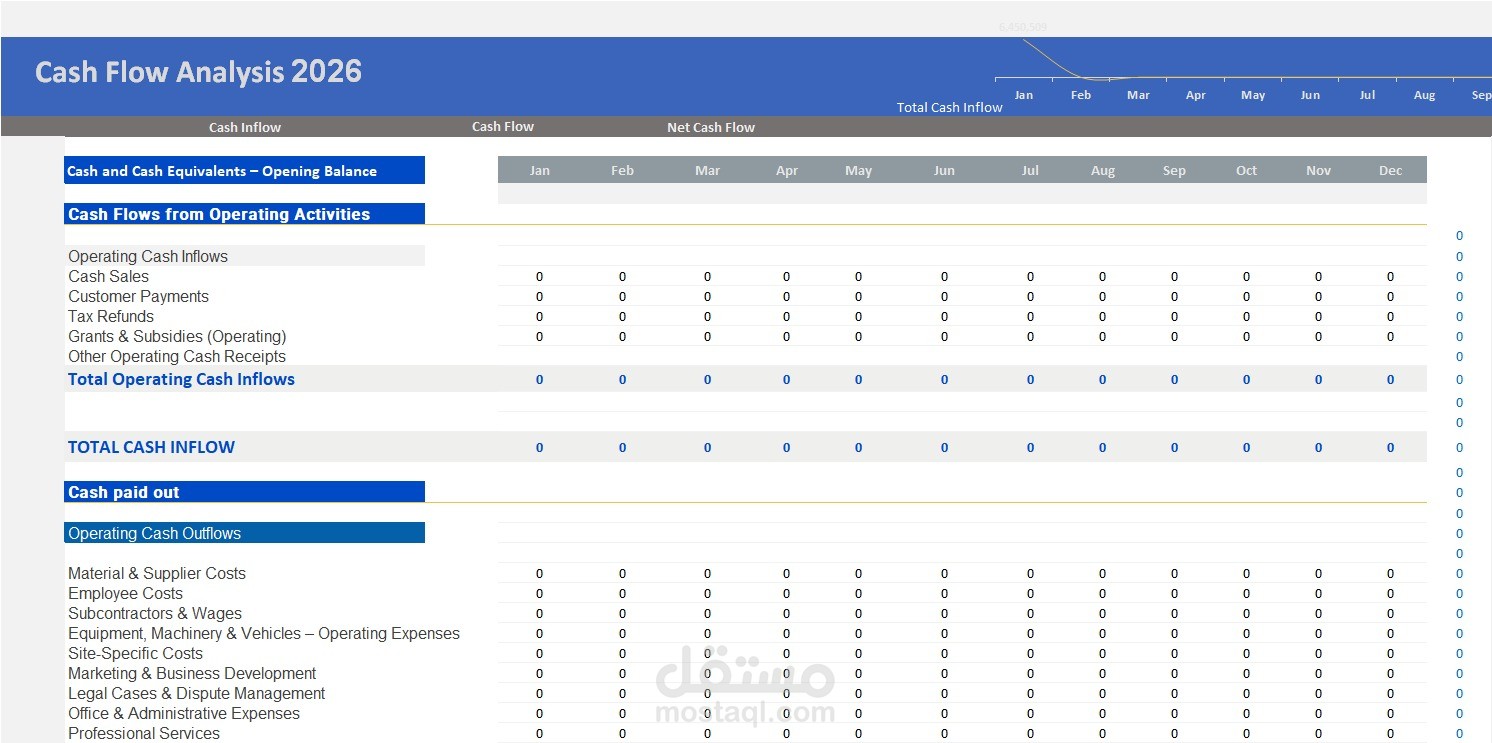Select the Total Cash Inflow chart label

(x=949, y=107)
